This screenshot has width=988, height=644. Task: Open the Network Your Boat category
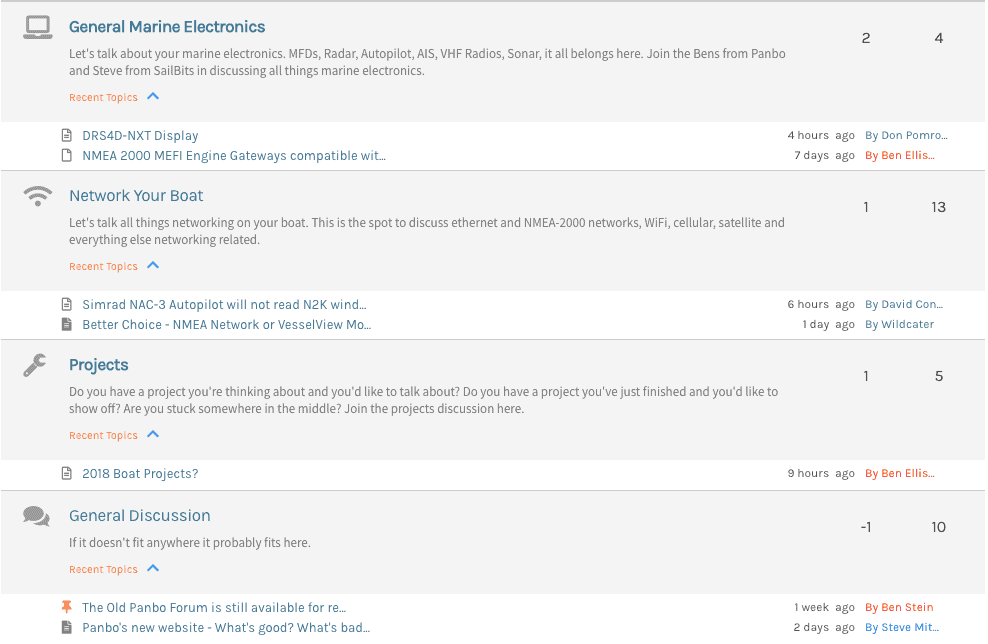[136, 195]
